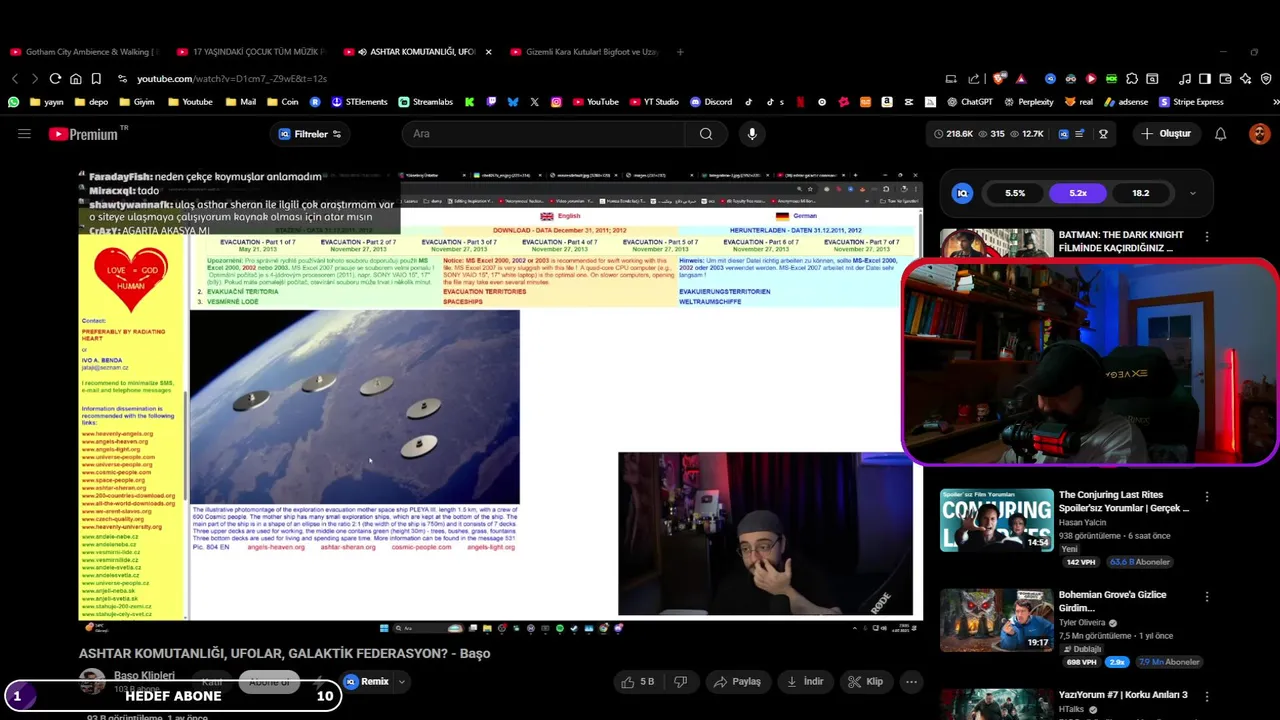Open Instagram bookmark icon
1280x720 pixels.
[x=556, y=101]
